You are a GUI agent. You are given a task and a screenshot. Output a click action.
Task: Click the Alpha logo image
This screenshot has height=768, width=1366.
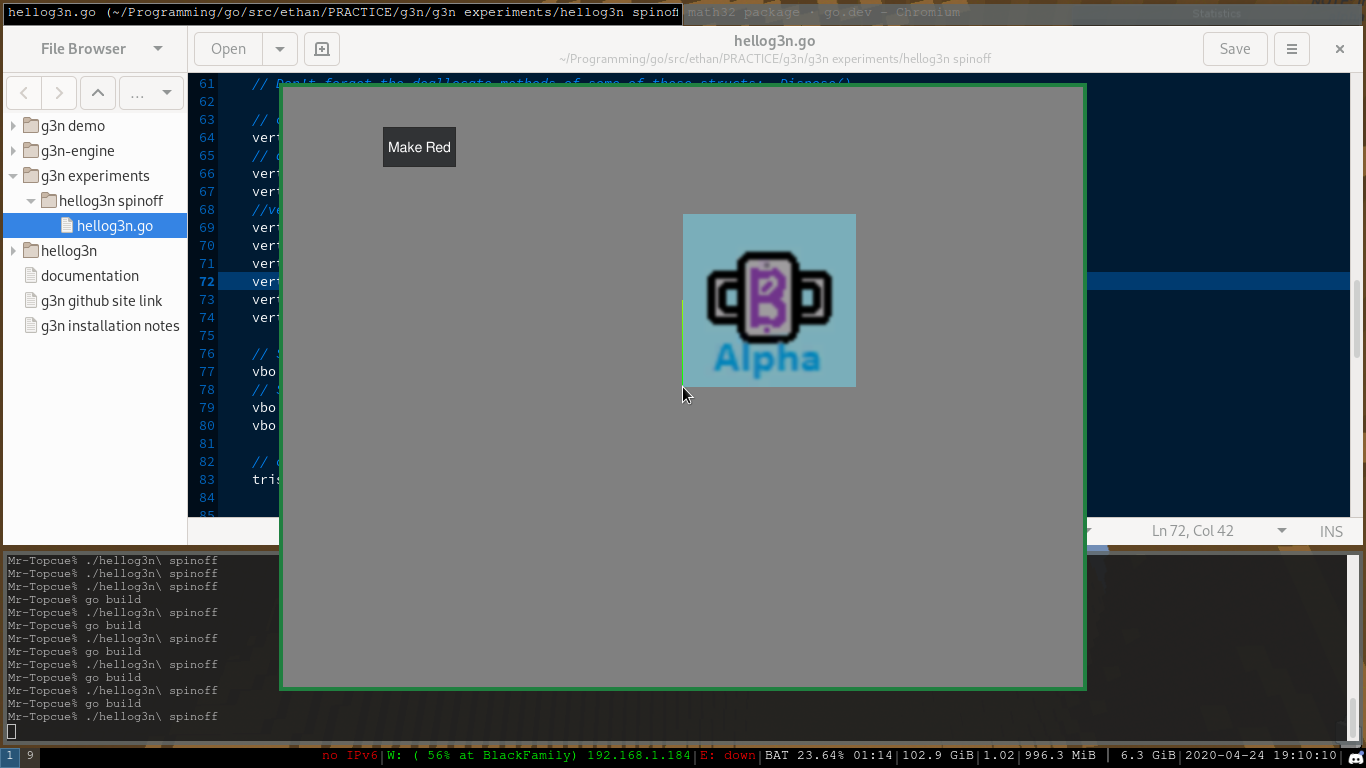tap(769, 300)
